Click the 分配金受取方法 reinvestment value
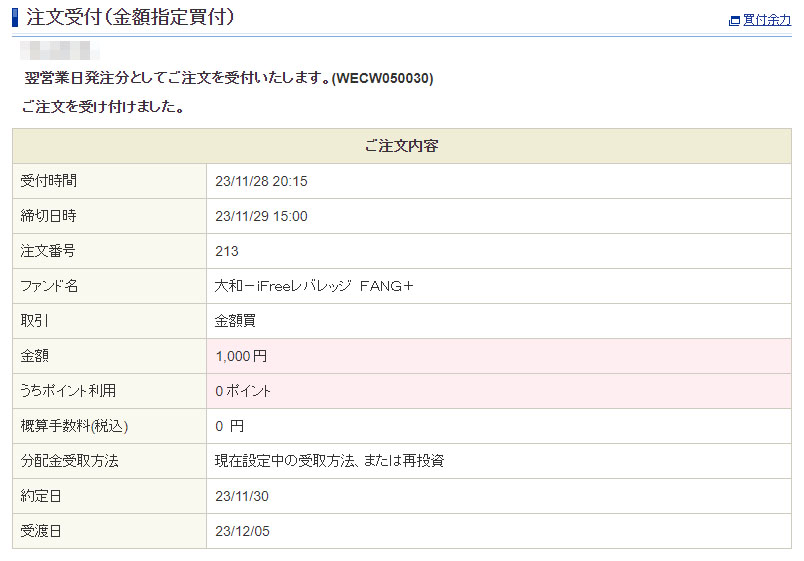Viewport: 804px width, 561px height. [329, 461]
